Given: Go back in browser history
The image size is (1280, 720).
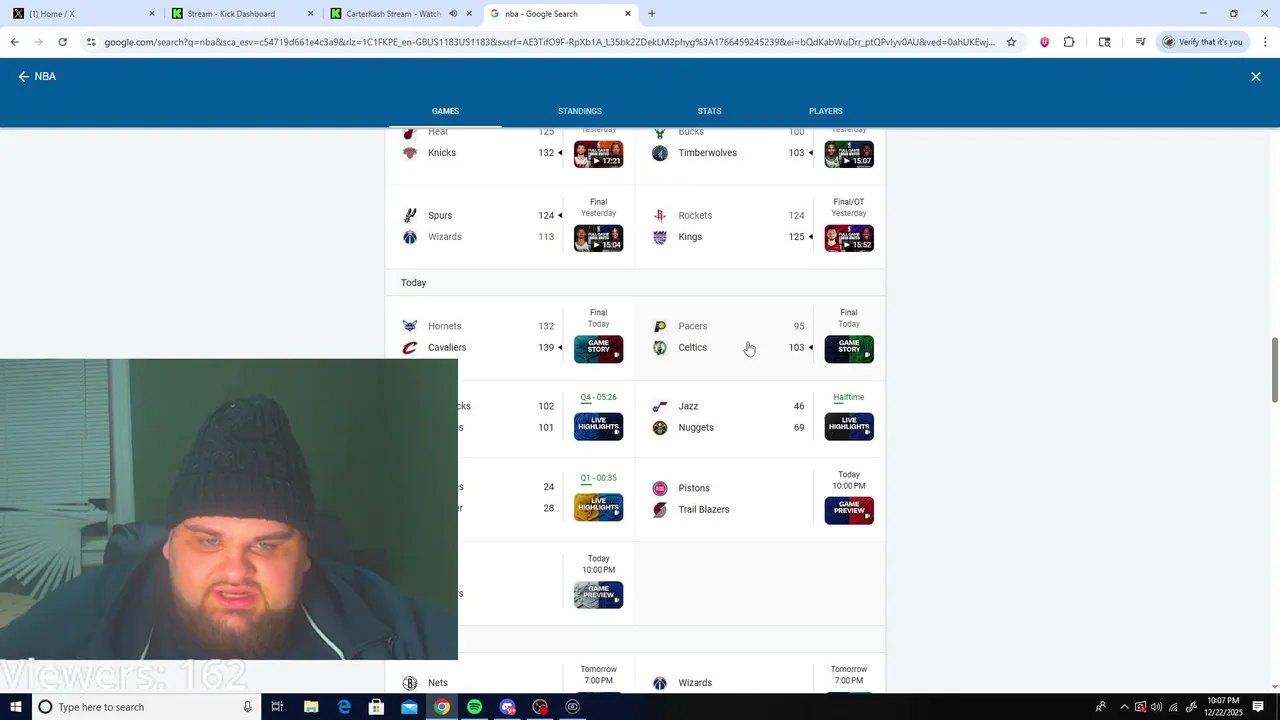Looking at the screenshot, I should coord(15,42).
